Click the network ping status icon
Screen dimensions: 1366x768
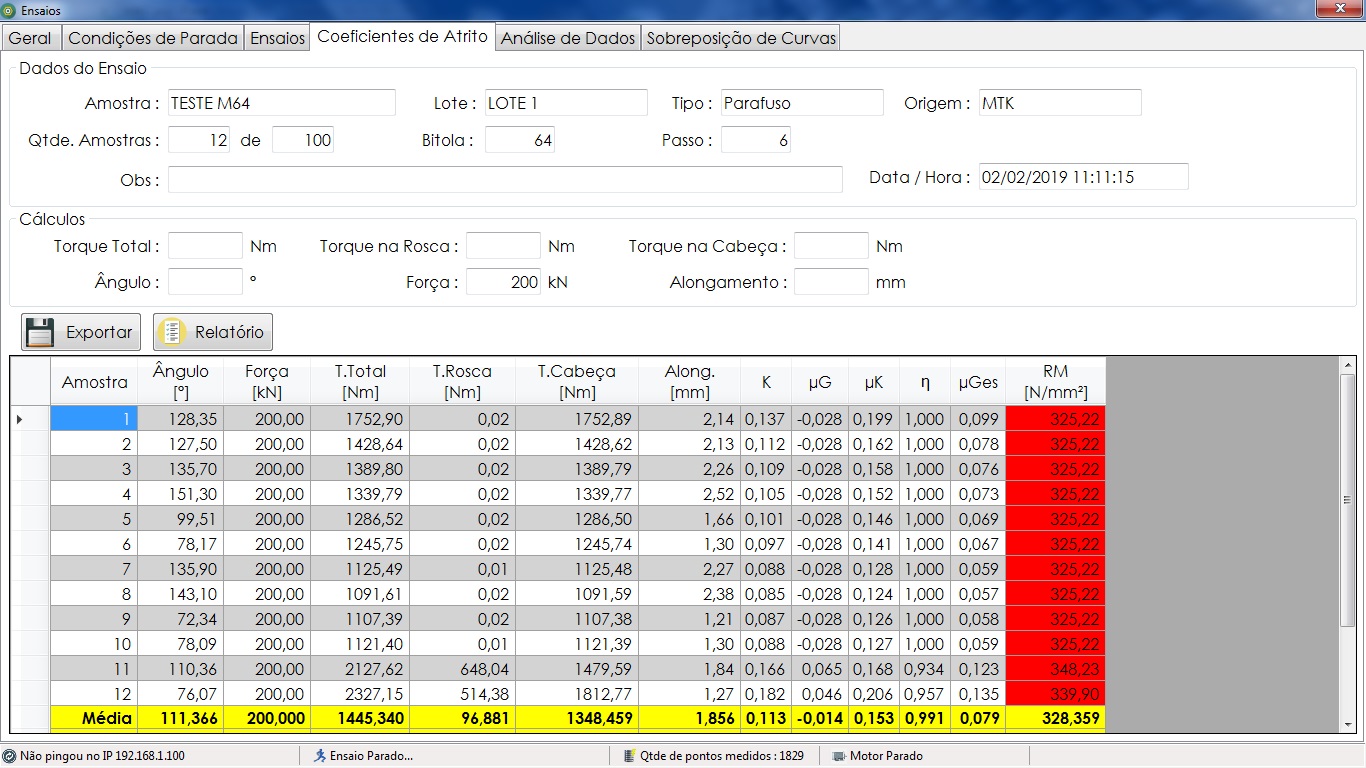10,756
